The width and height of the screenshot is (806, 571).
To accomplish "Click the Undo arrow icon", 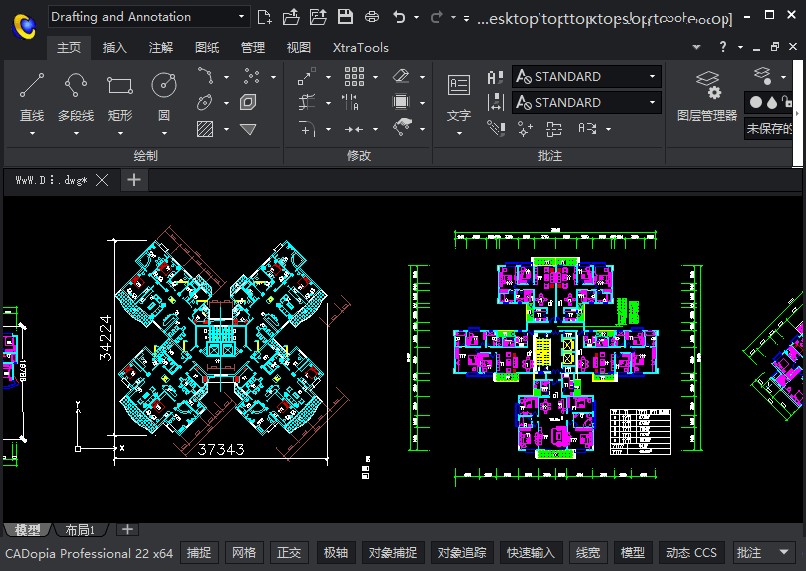I will coord(399,17).
